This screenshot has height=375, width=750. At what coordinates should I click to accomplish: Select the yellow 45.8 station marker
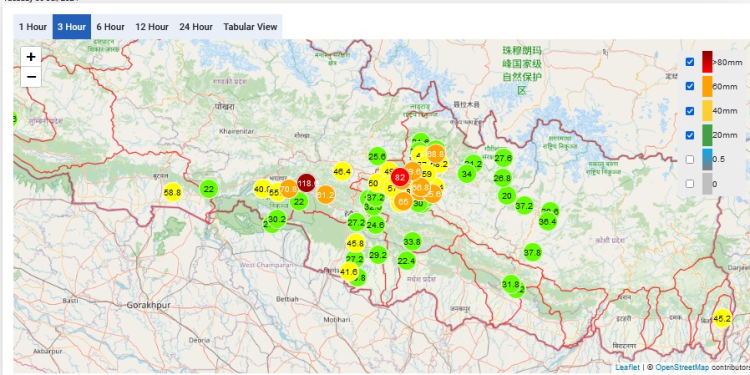point(355,243)
